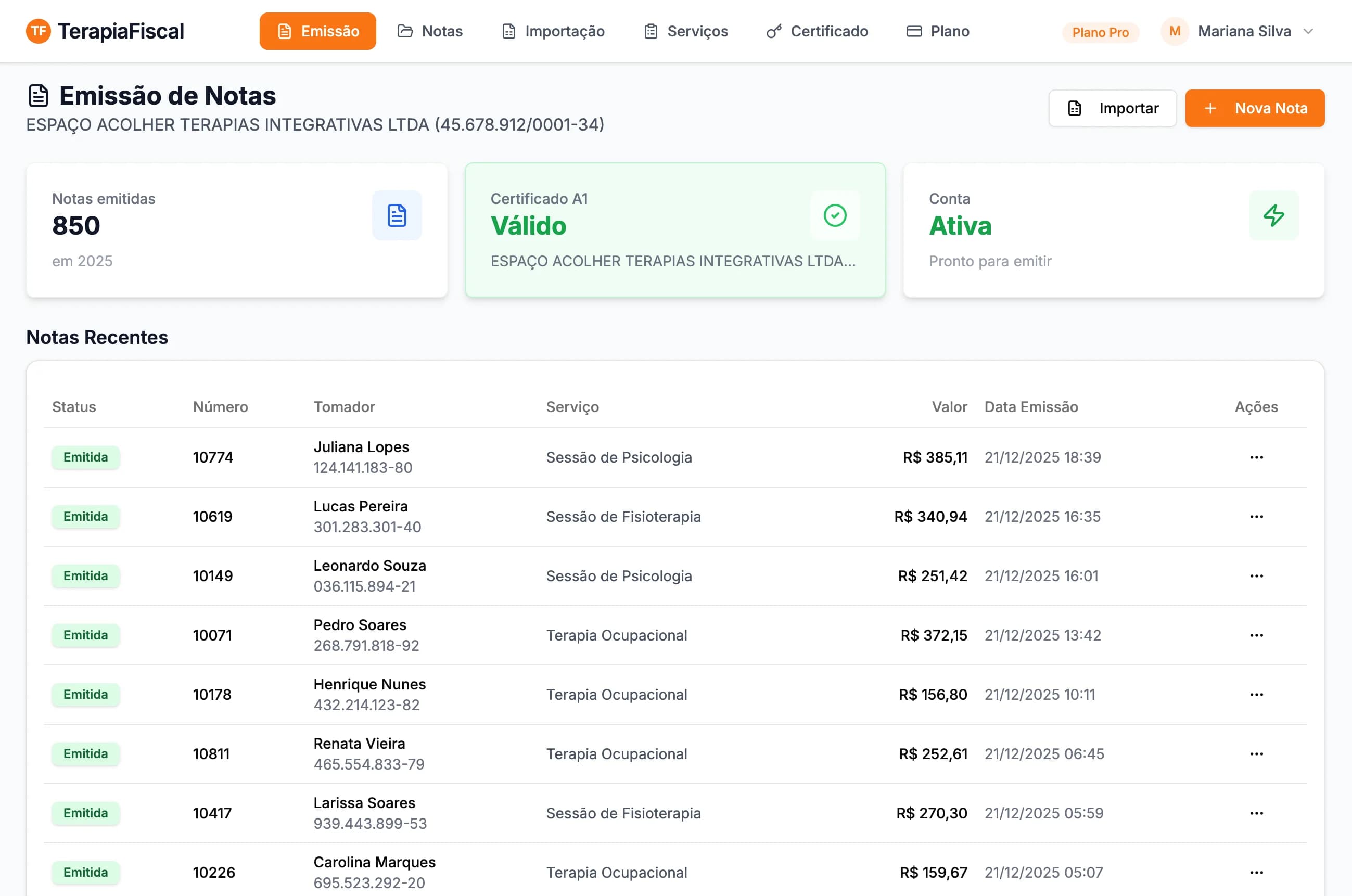Click the Nova Nota button
Screen dimensions: 1352x896
coord(1254,108)
